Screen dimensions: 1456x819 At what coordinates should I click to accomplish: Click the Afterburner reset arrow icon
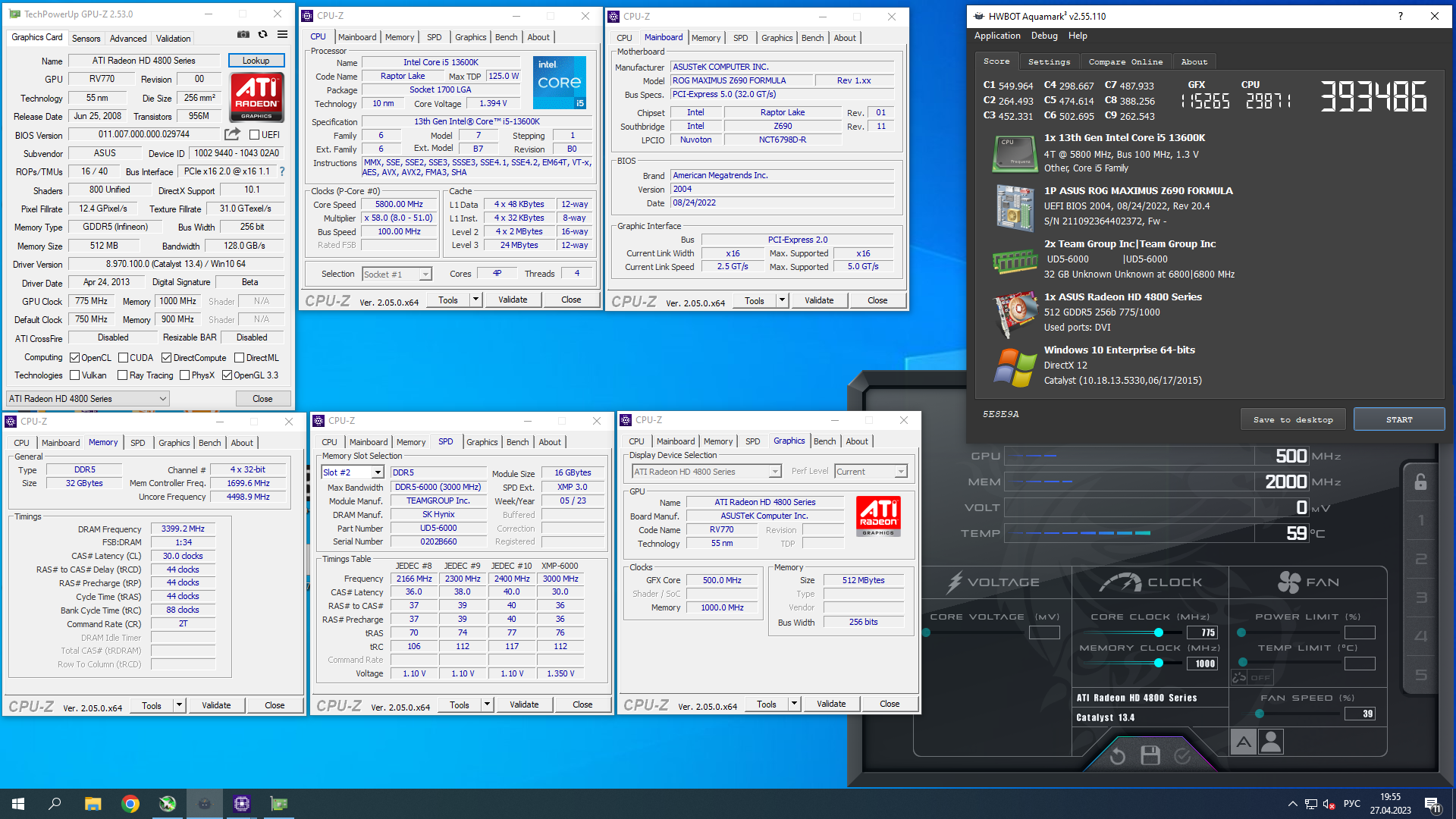(x=1117, y=755)
